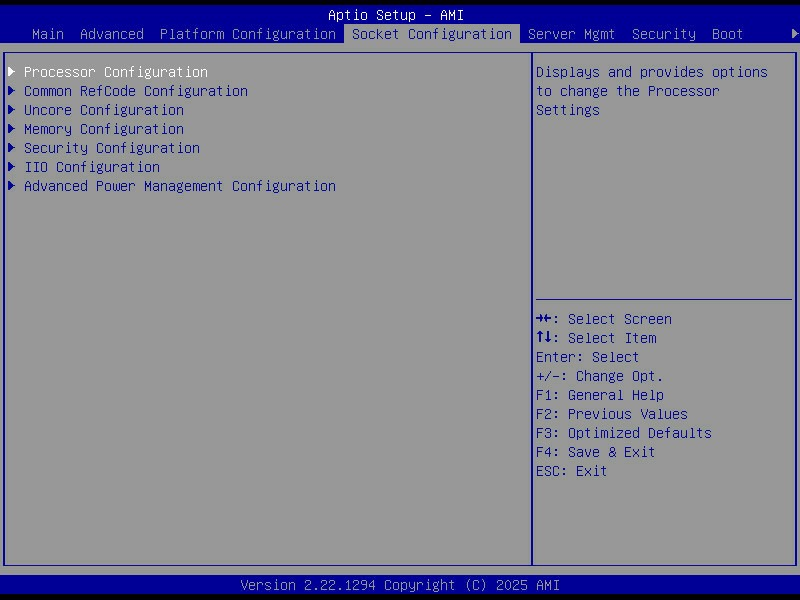Open Processor Configuration submenu

coord(116,72)
